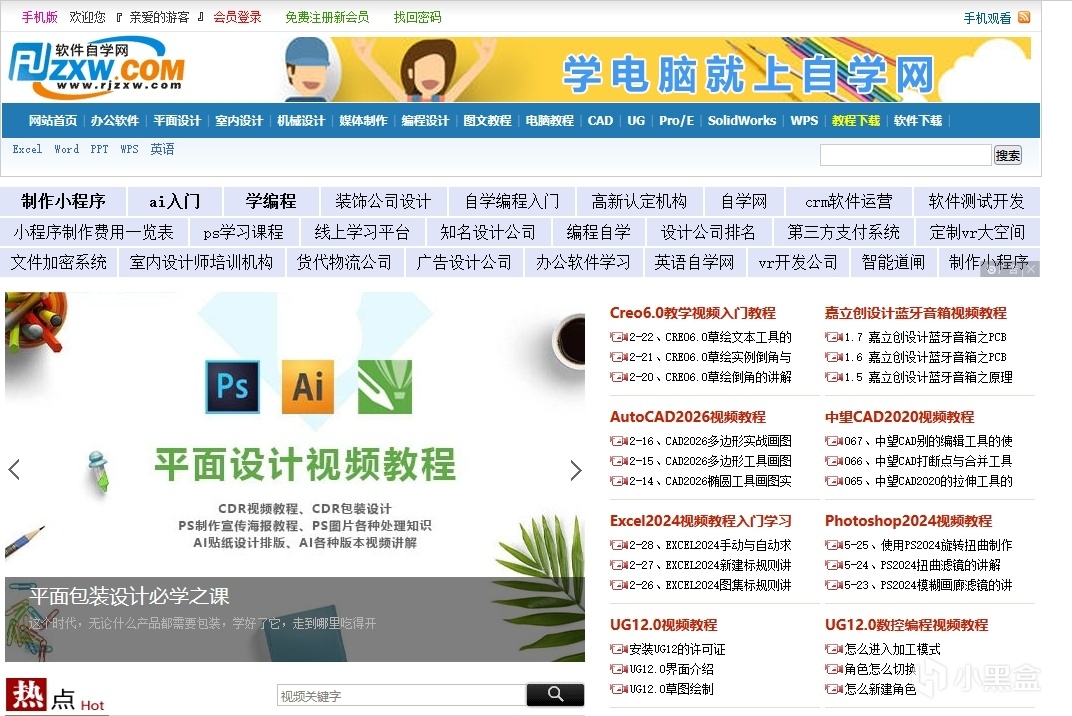Go to previous slide with left arrow
Viewport: 1072px width, 716px height.
coord(14,470)
